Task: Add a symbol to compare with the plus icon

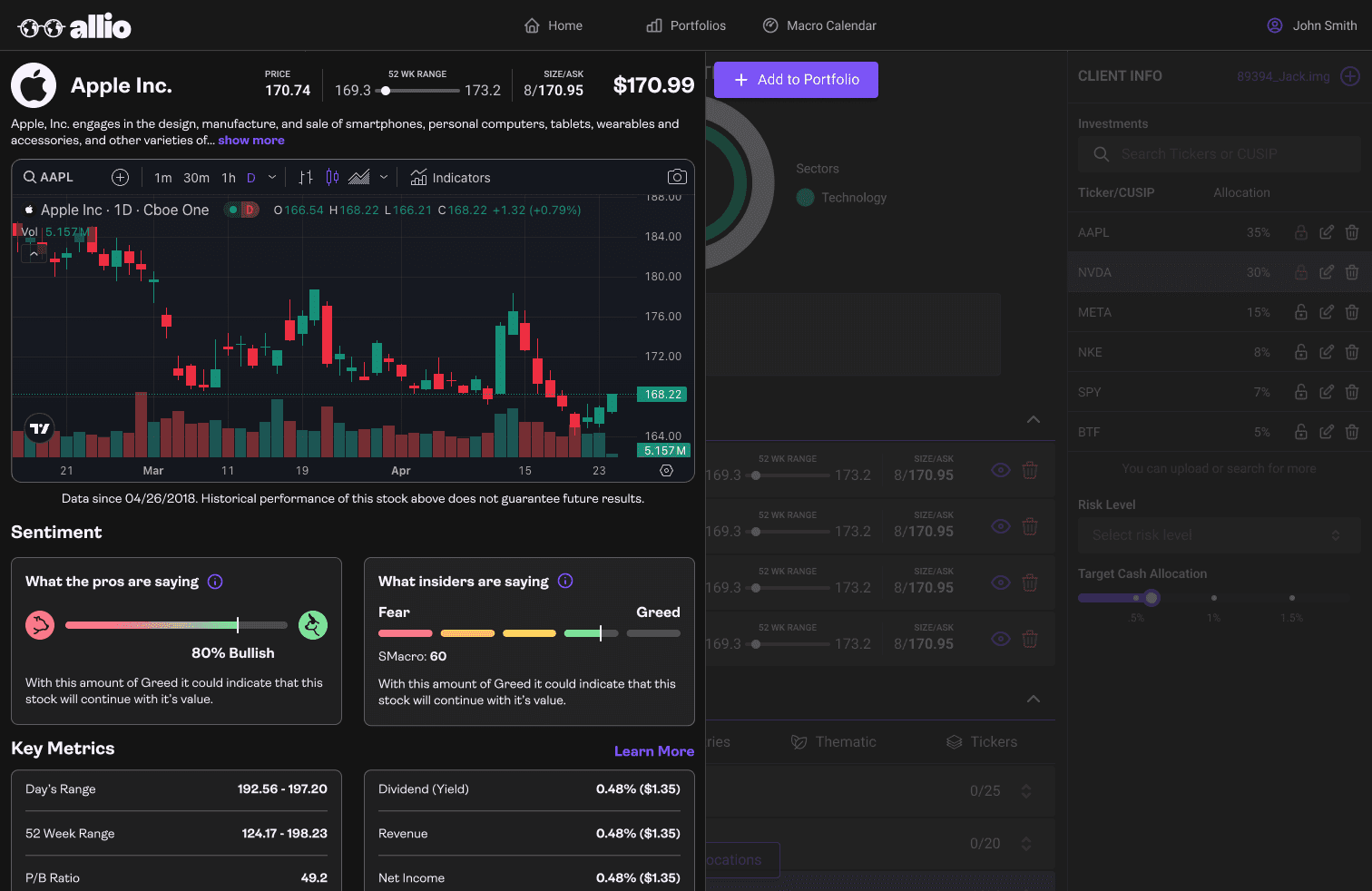Action: click(x=120, y=177)
